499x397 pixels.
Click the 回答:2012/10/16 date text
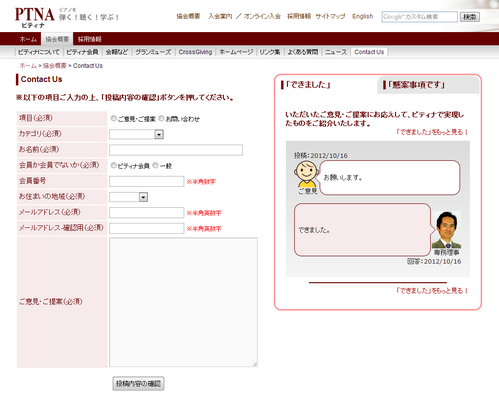click(434, 261)
